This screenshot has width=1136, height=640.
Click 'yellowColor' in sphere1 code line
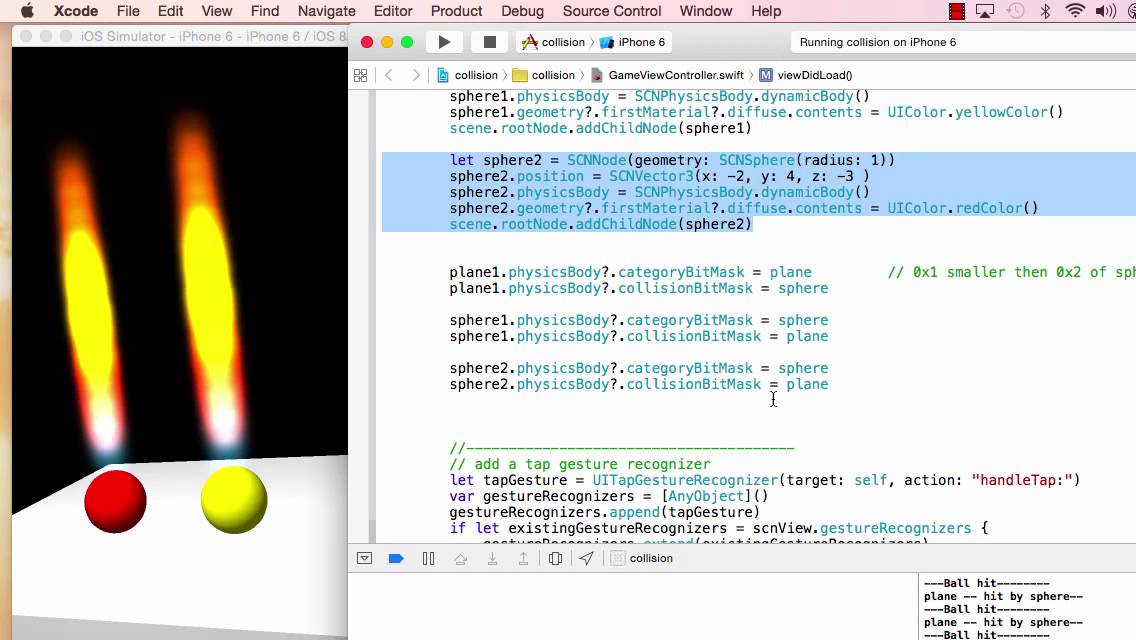pyautogui.click(x=1001, y=112)
